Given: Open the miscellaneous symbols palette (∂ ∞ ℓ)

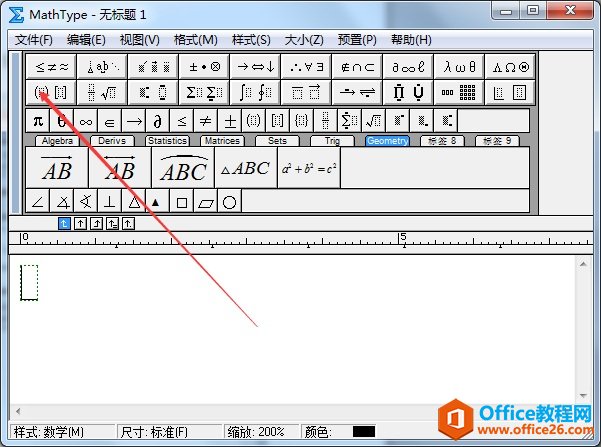Looking at the screenshot, I should tap(408, 67).
